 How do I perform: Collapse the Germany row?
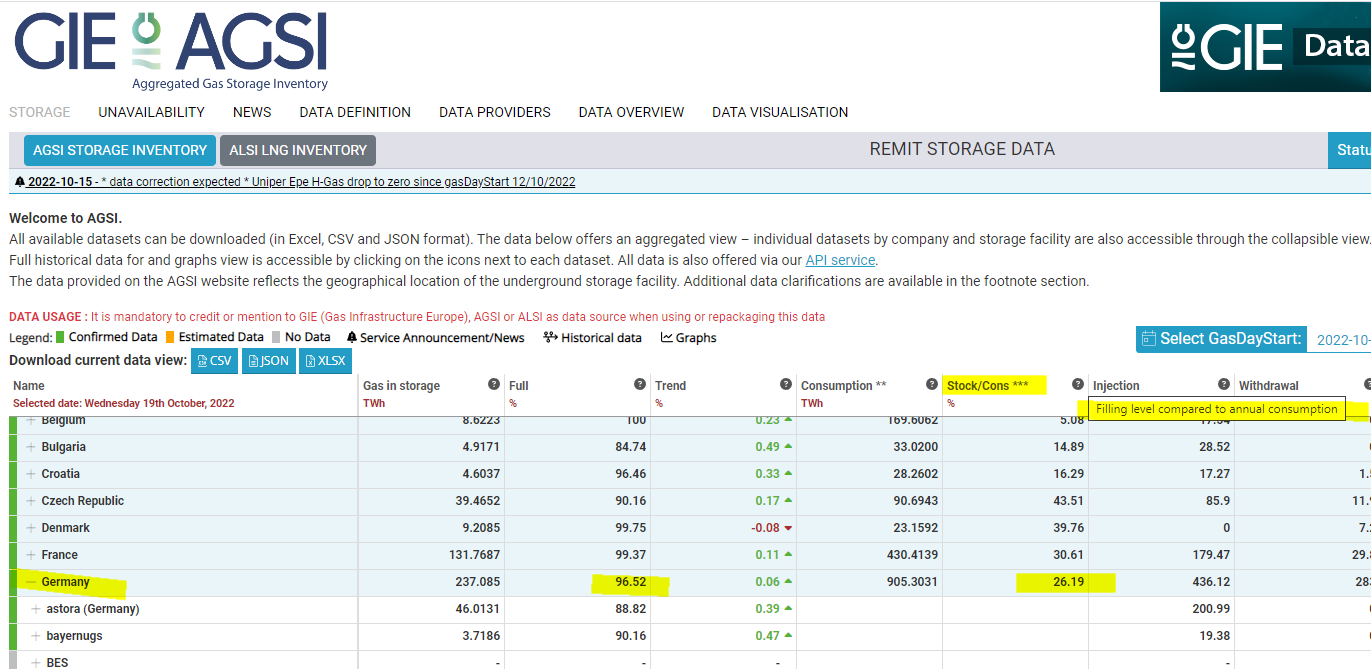[31, 582]
